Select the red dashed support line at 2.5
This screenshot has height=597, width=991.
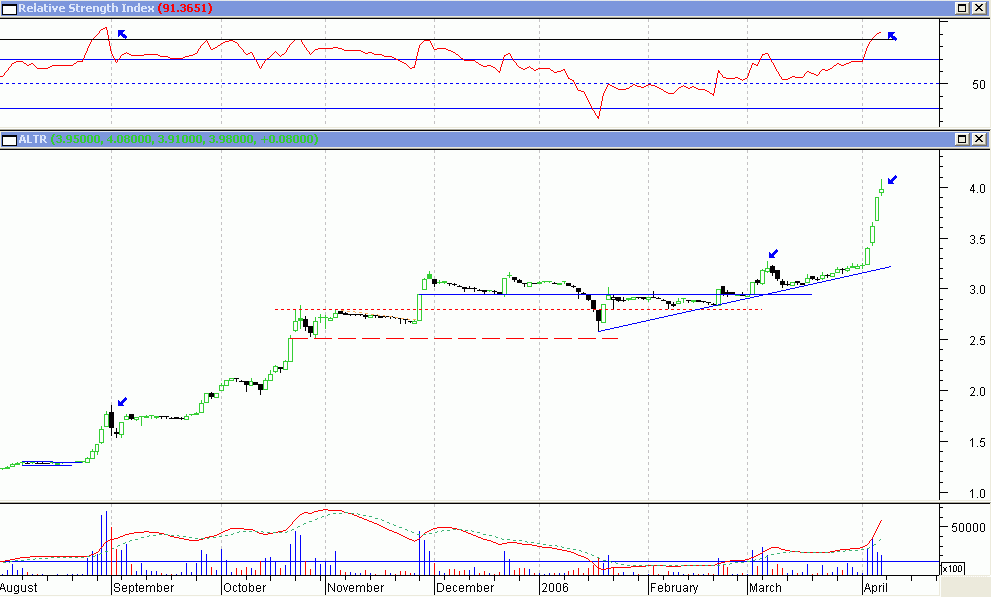coord(450,339)
